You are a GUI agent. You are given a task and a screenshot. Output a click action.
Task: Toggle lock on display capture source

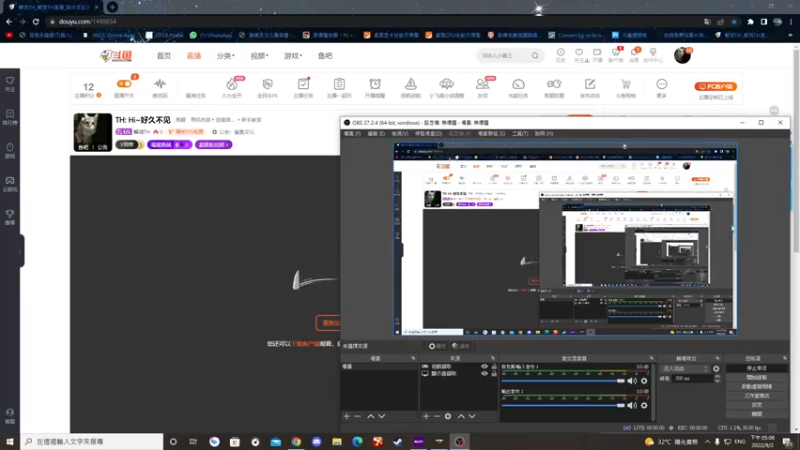pos(494,373)
